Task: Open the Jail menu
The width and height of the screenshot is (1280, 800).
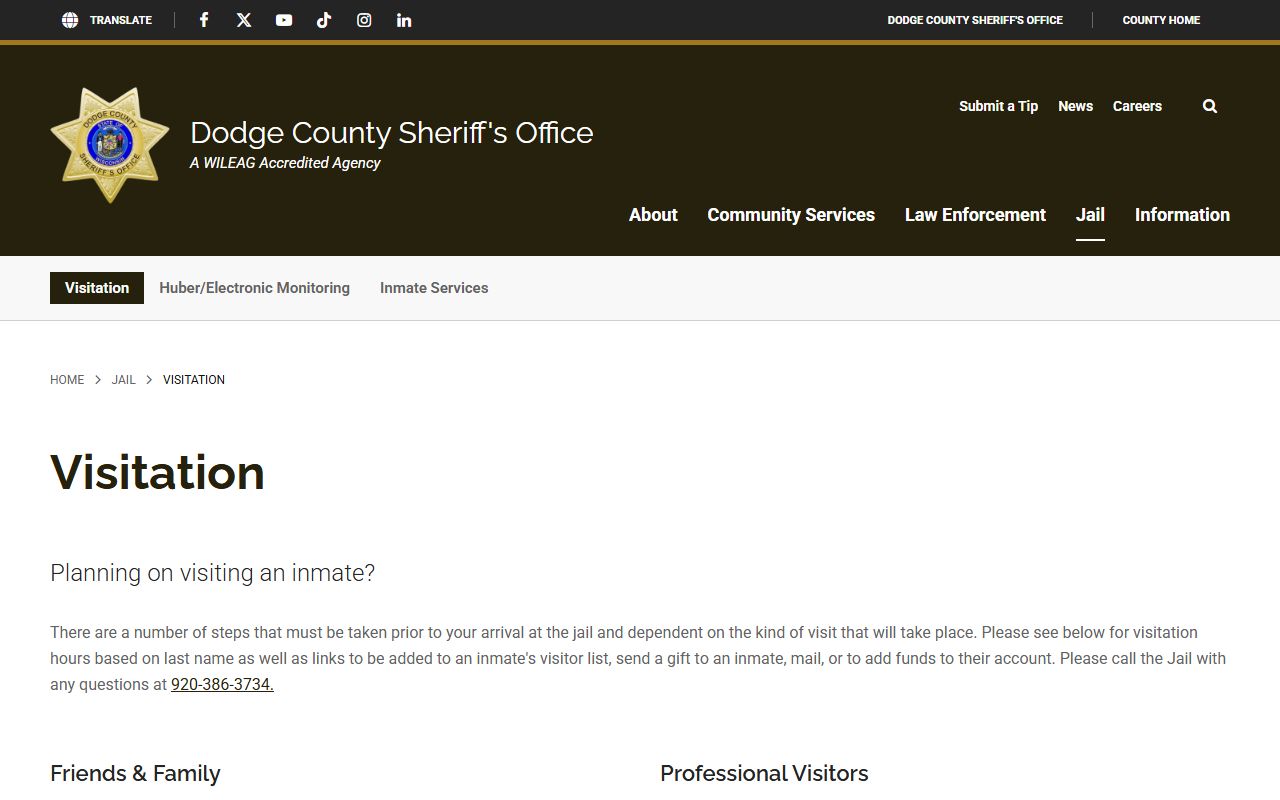Action: point(1090,215)
